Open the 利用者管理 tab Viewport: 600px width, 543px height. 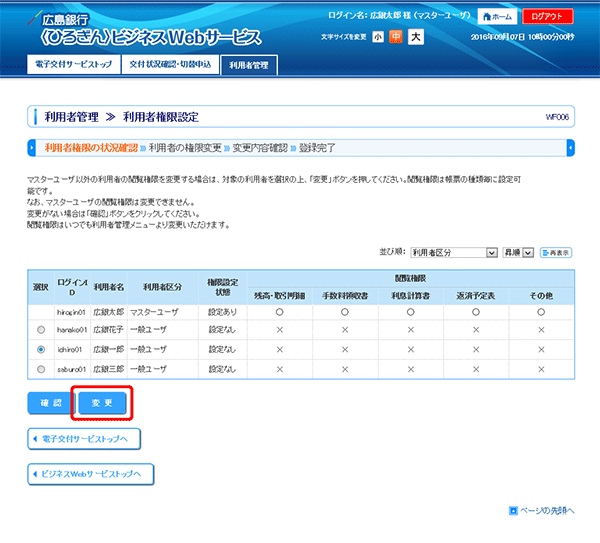click(x=249, y=65)
